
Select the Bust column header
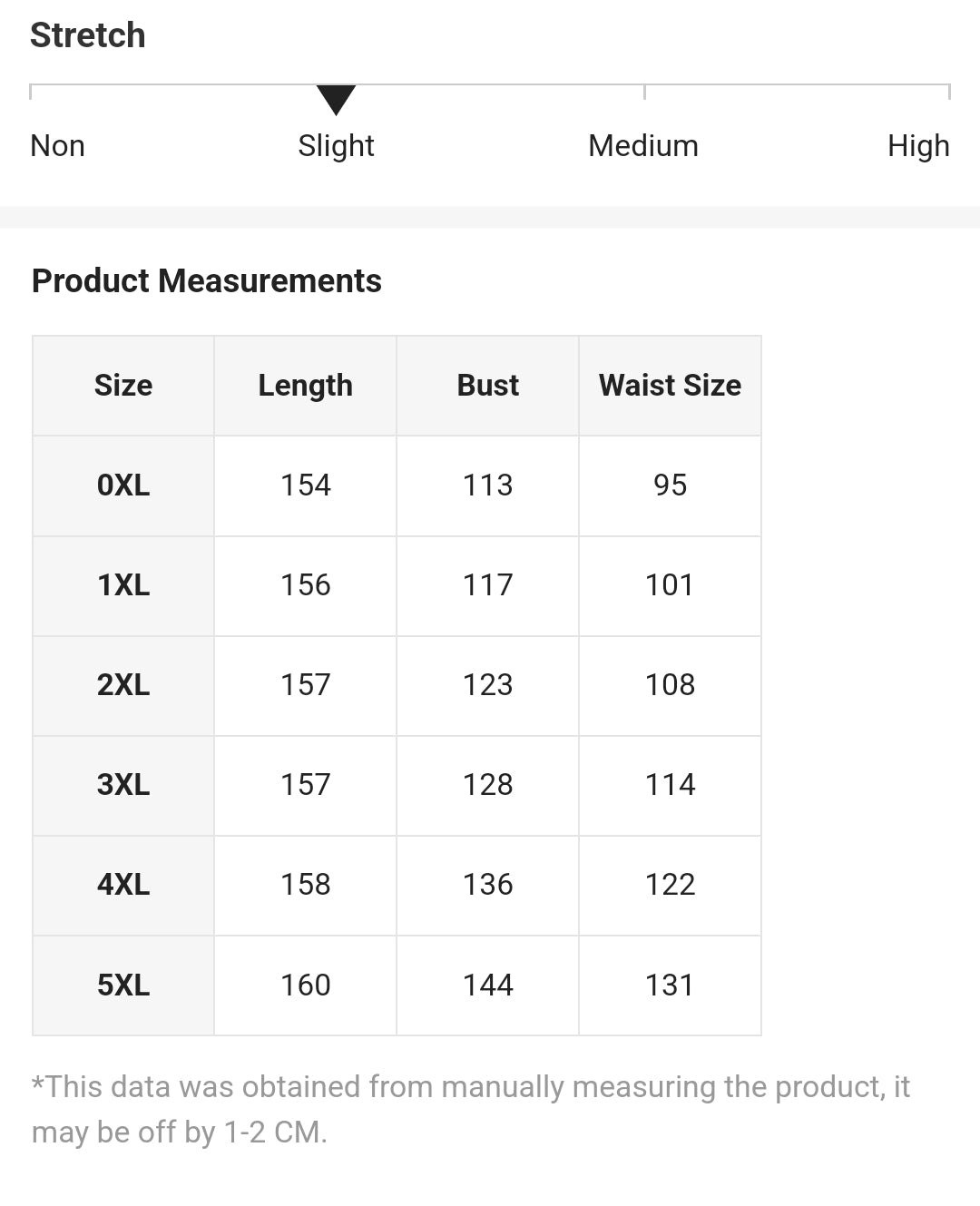point(487,386)
